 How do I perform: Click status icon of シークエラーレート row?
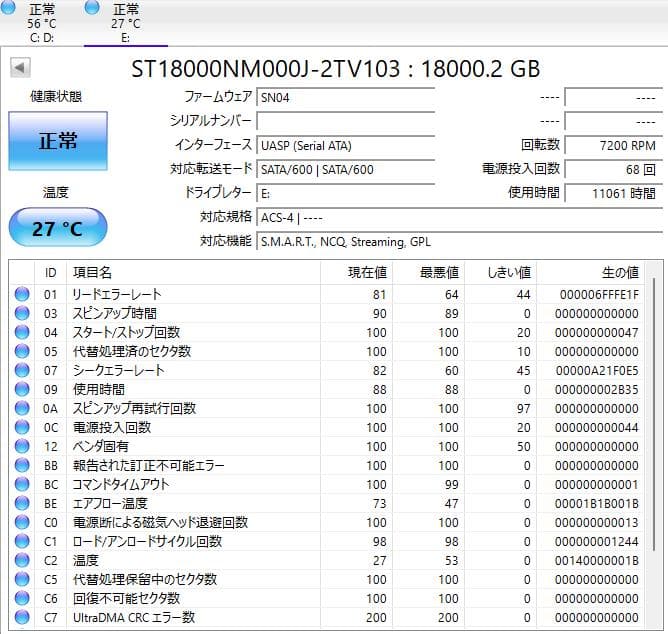(x=22, y=370)
